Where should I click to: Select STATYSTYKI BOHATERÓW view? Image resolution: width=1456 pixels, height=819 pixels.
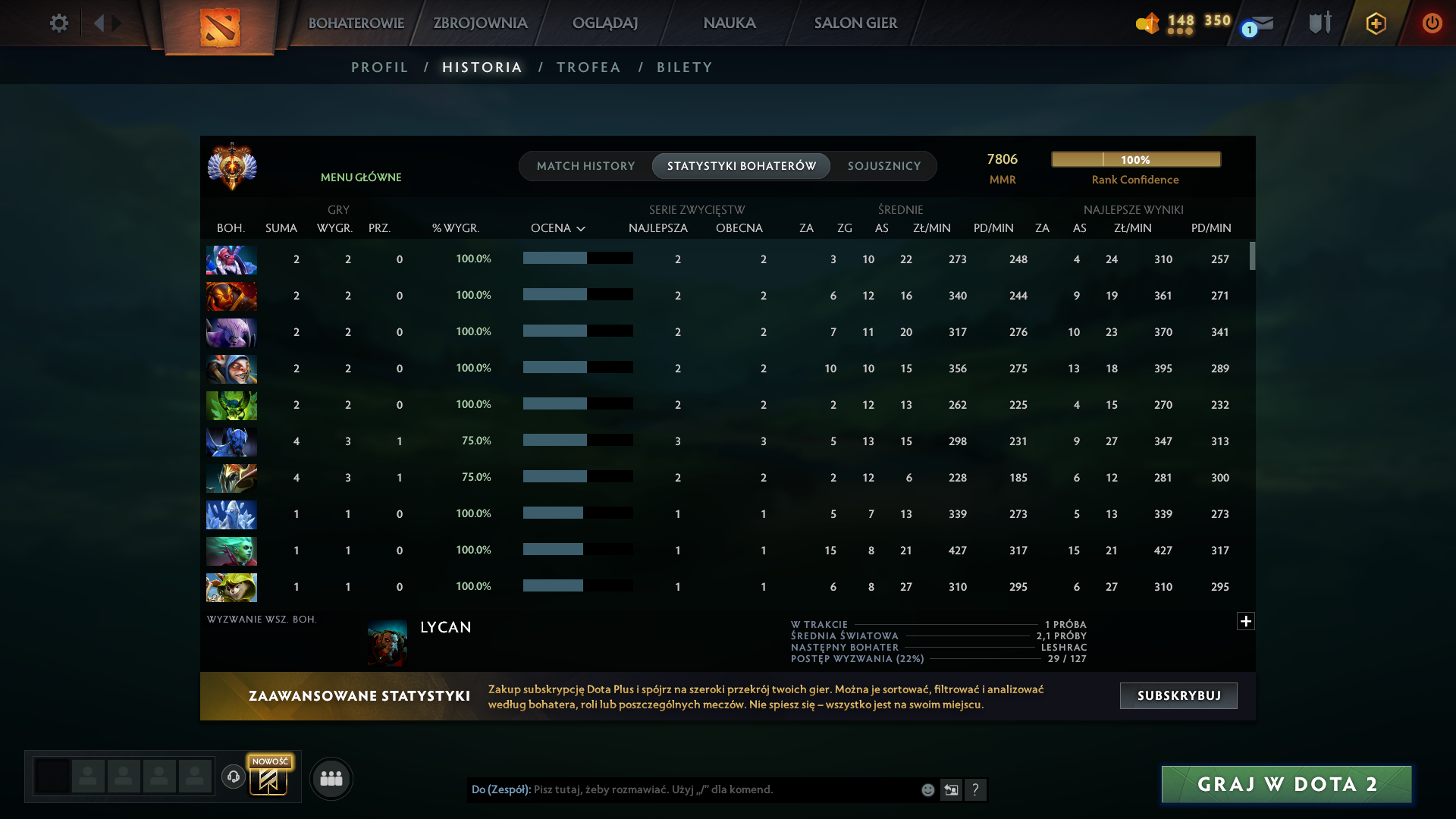(741, 166)
